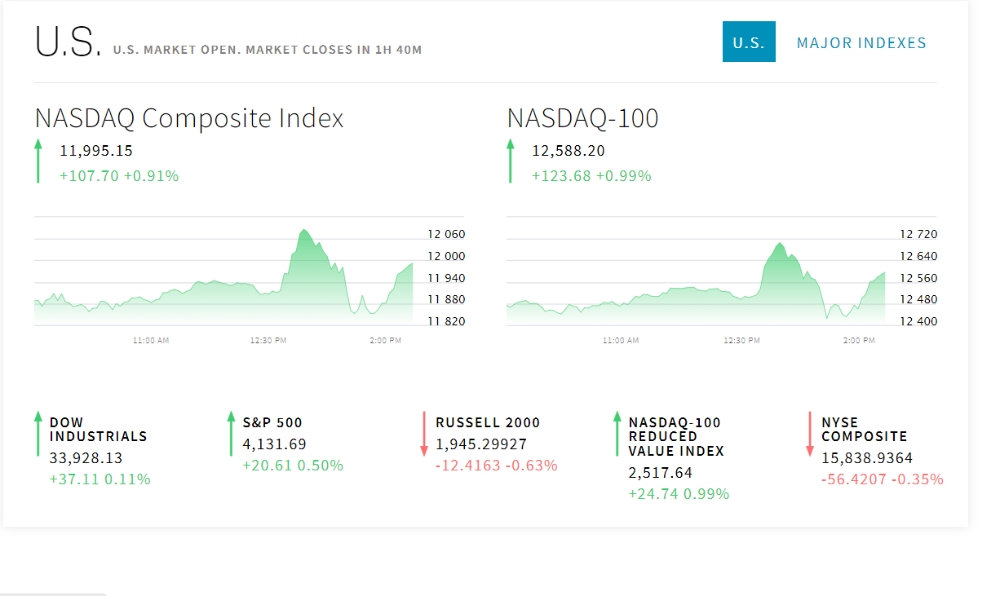Select Russell value 1,945.29927
This screenshot has height=596, width=1000.
click(482, 444)
